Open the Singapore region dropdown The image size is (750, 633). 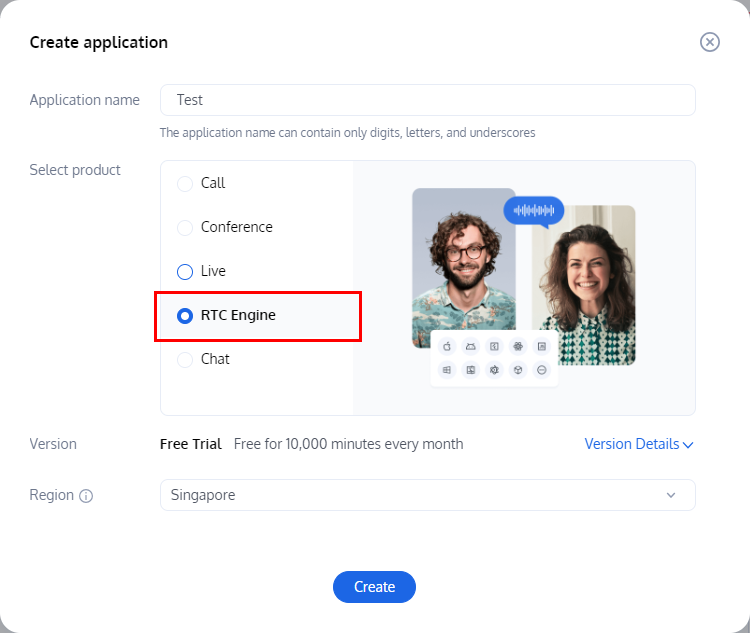coord(428,495)
